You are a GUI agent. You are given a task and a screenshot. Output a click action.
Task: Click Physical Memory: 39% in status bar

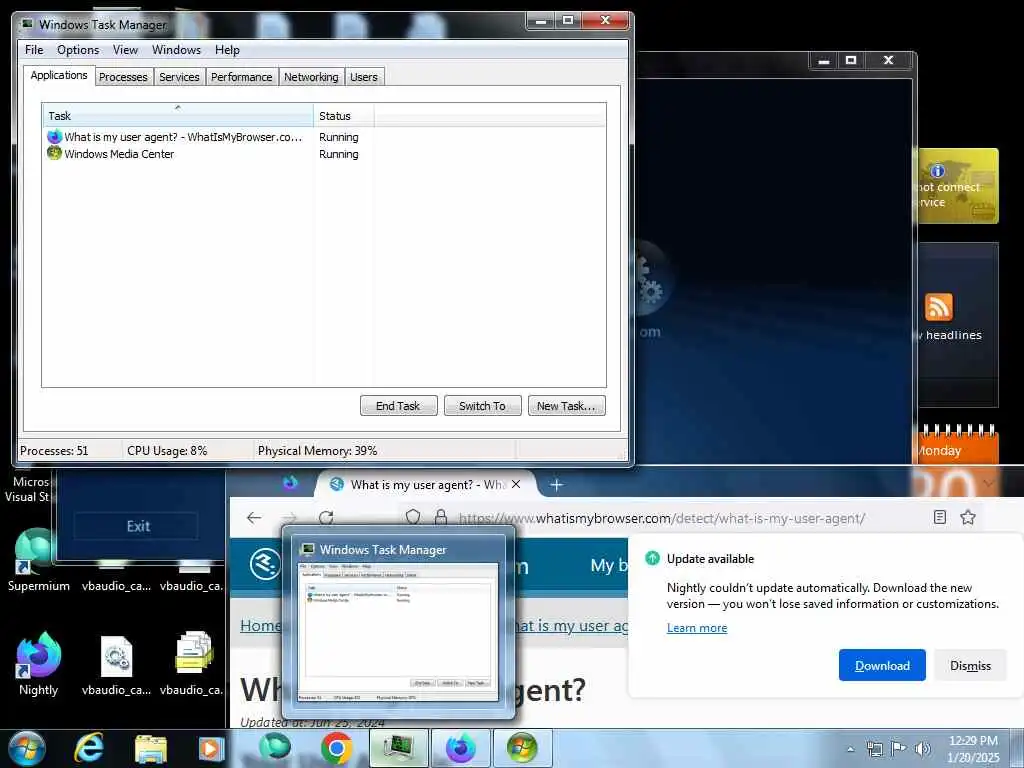coord(317,451)
